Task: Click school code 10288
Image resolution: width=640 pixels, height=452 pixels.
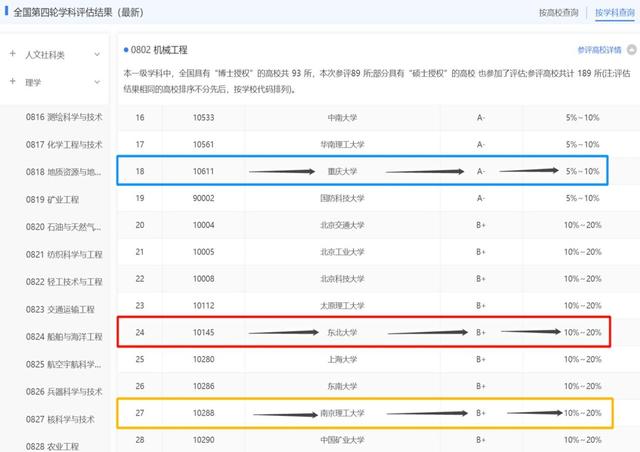Action: coord(203,413)
